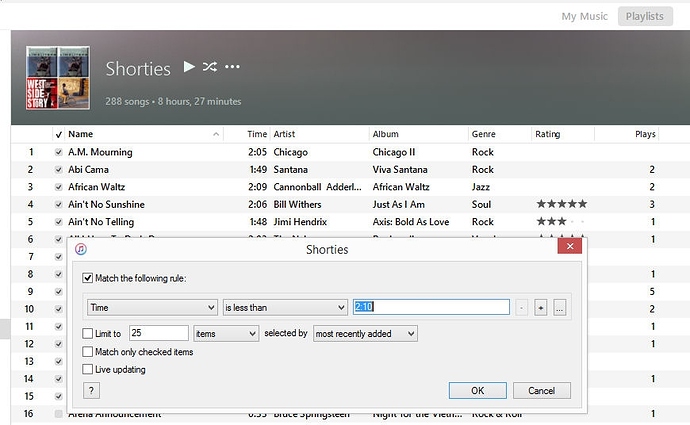Click the Jazz genre cell

pyautogui.click(x=481, y=187)
